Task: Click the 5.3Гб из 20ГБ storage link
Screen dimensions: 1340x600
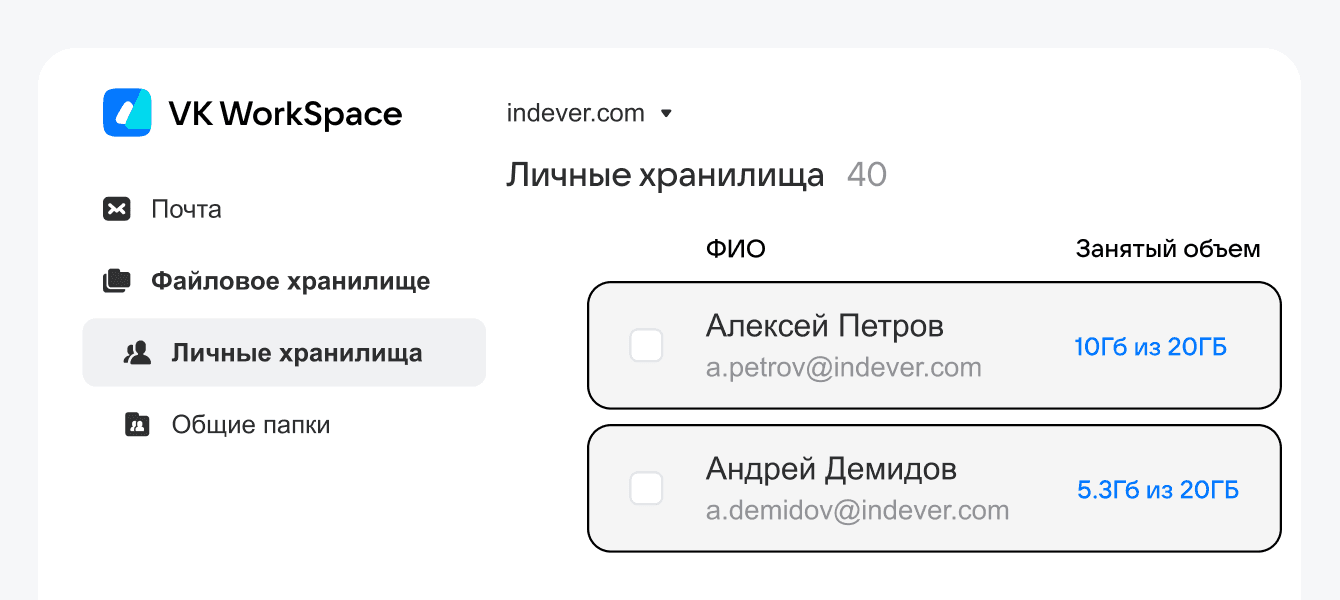Action: click(1157, 490)
